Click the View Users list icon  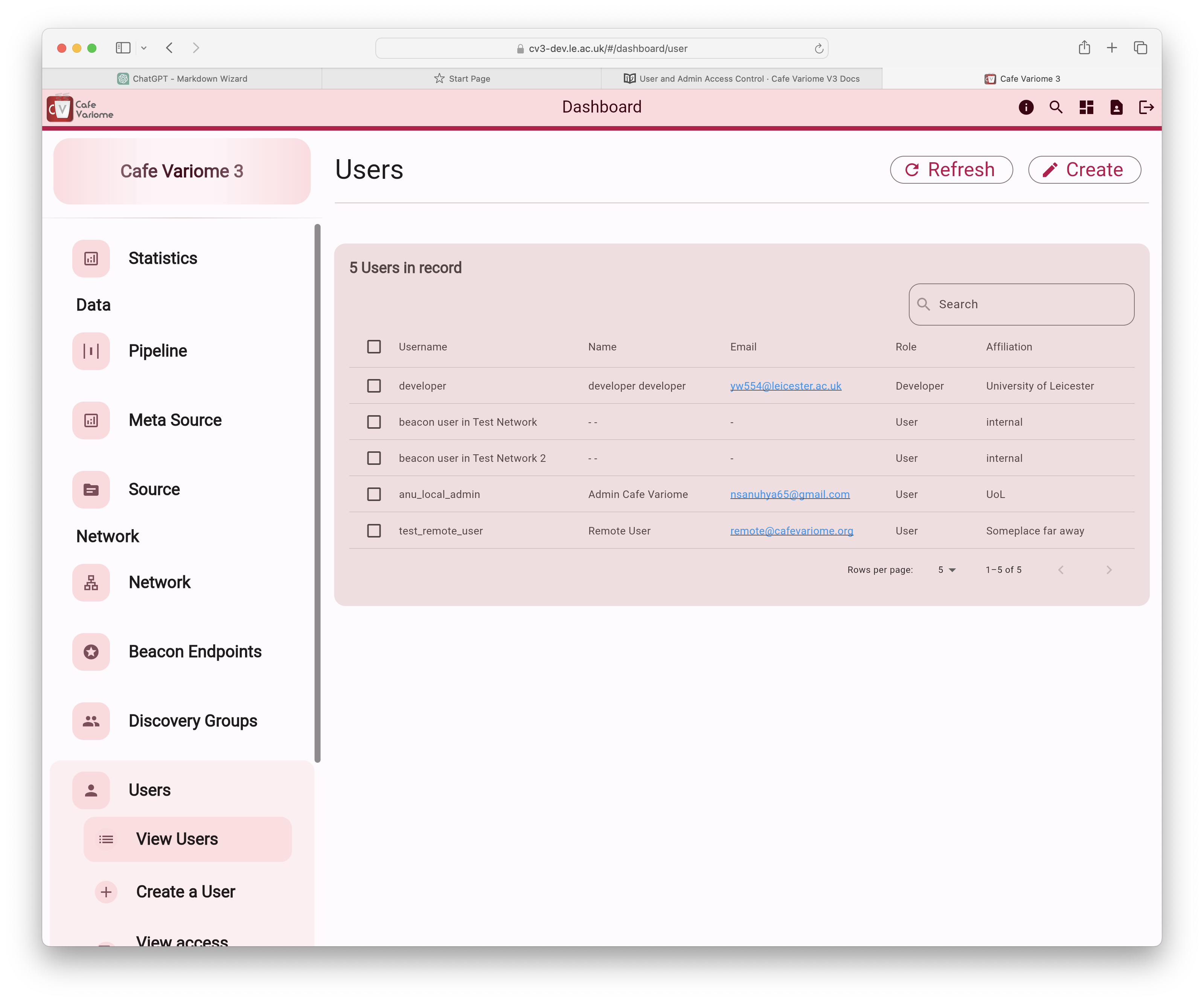[106, 839]
